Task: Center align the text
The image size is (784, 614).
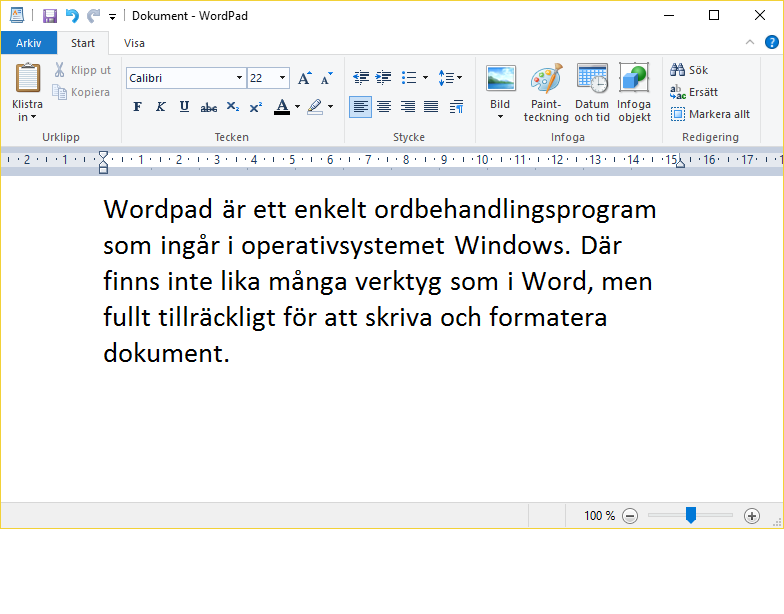Action: (x=384, y=106)
